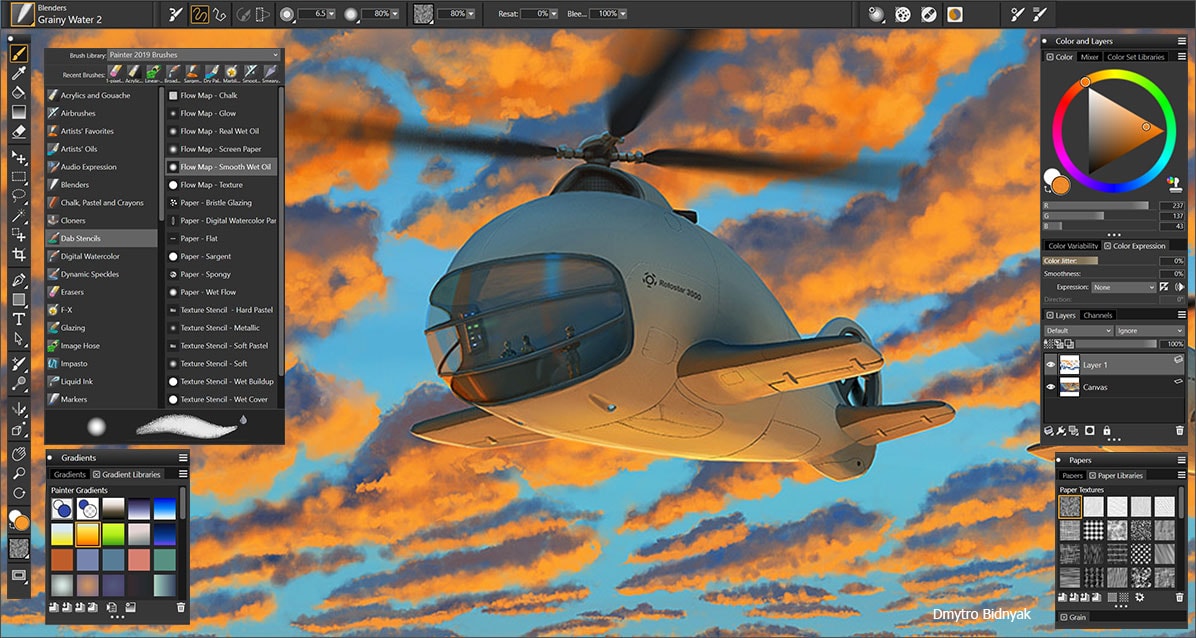Image resolution: width=1196 pixels, height=638 pixels.
Task: Open the New Layer icon in the Layers panel
Action: point(1049,429)
